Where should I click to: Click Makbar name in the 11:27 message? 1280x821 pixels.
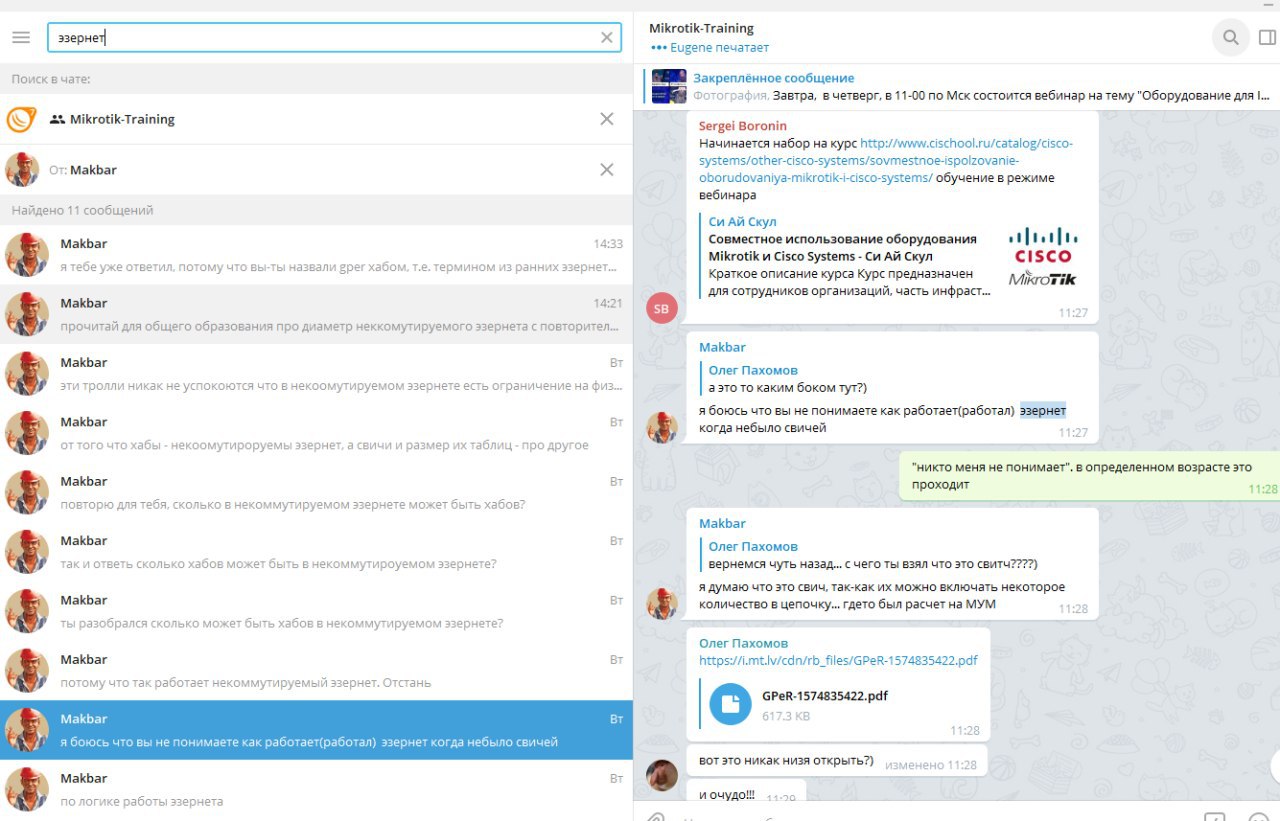pyautogui.click(x=722, y=347)
